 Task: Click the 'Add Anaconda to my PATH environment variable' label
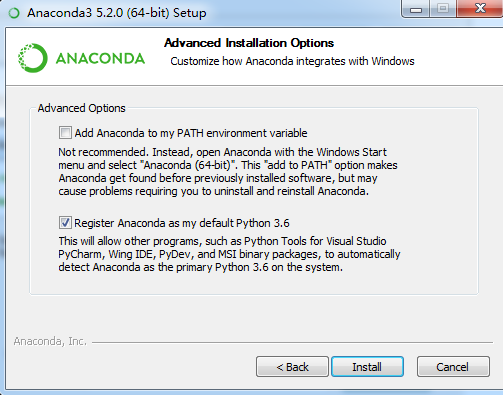(x=191, y=133)
